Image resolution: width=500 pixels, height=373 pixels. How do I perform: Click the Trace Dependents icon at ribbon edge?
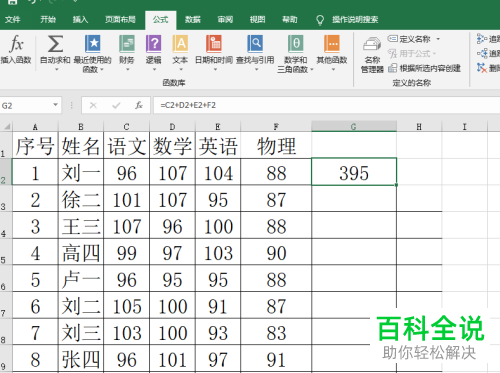(x=482, y=53)
